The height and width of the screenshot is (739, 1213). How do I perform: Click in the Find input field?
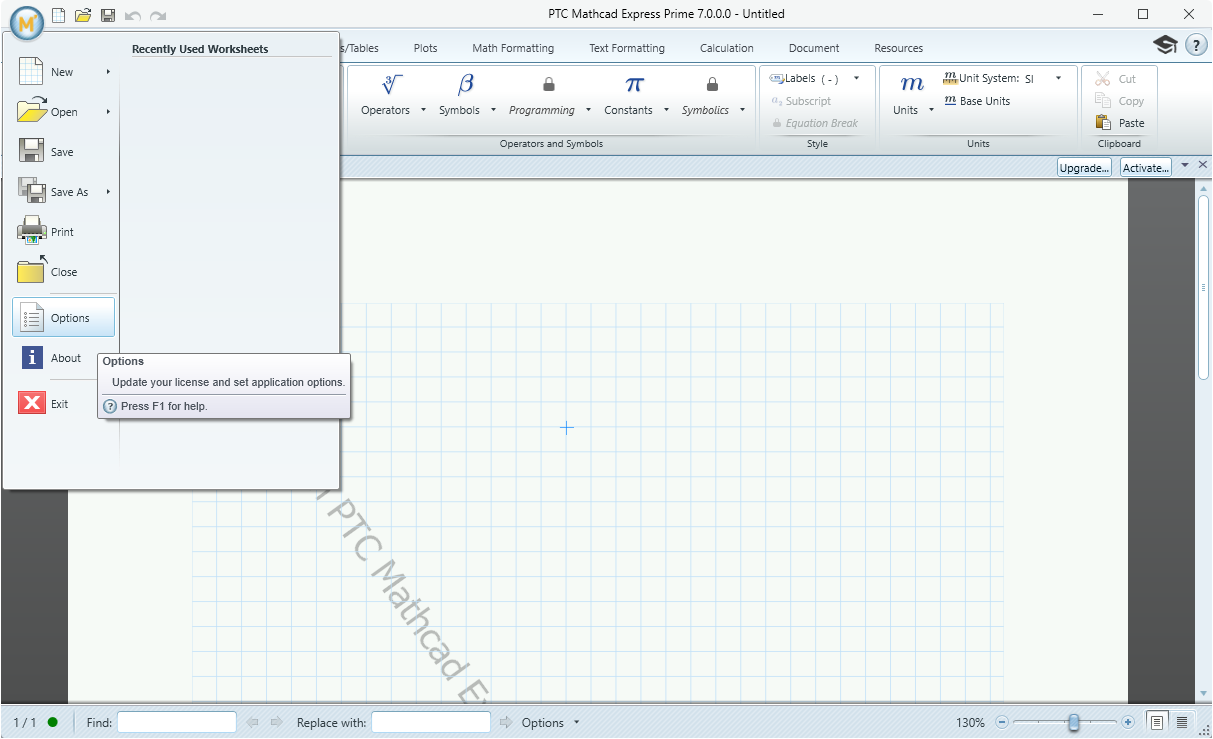click(x=177, y=722)
